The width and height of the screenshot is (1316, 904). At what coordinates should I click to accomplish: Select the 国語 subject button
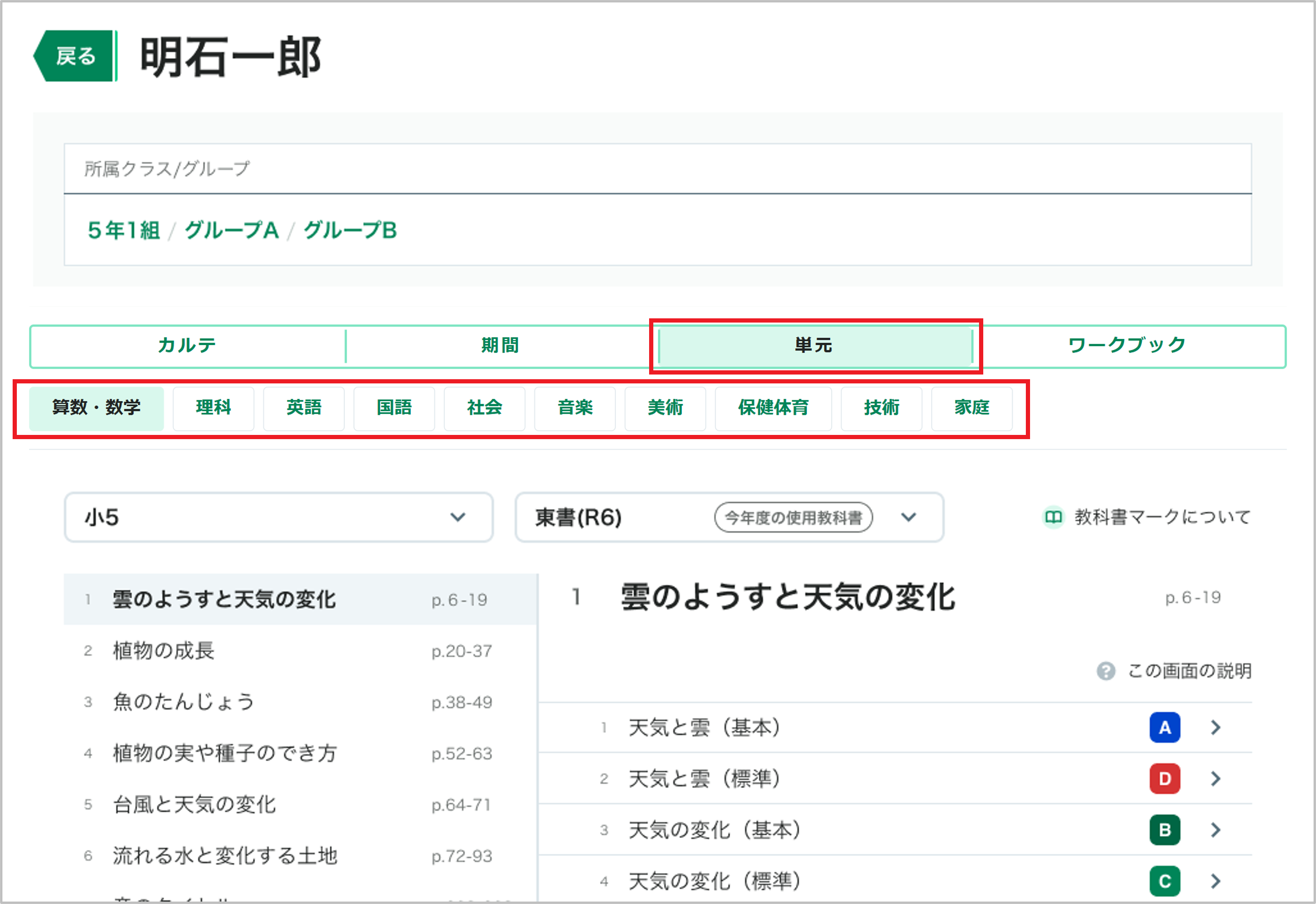(x=394, y=408)
